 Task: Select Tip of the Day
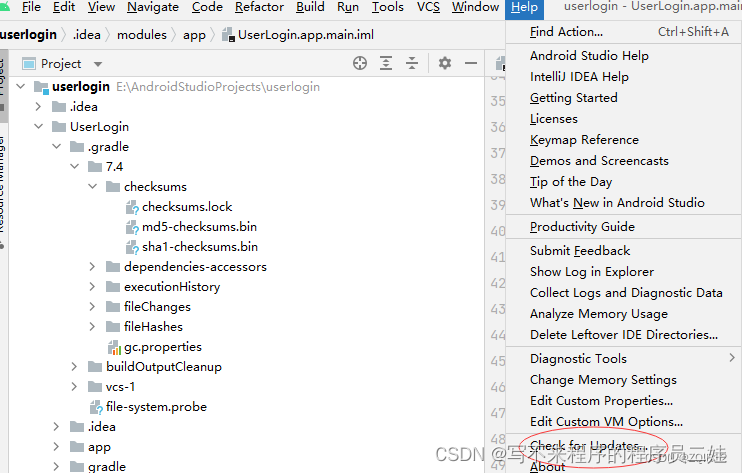(x=624, y=182)
